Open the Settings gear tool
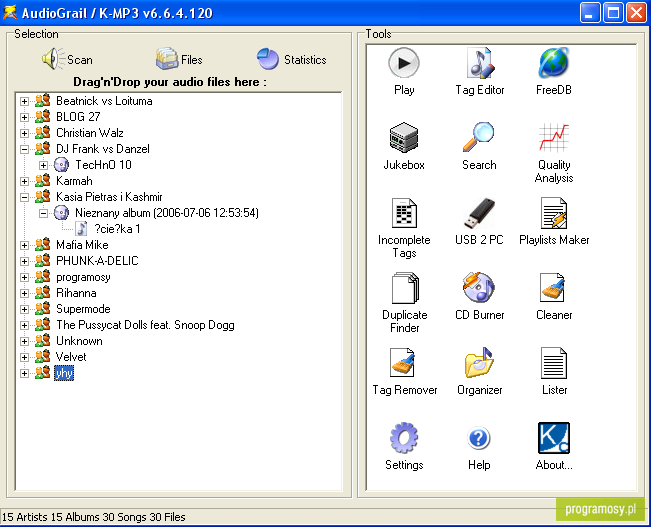The height and width of the screenshot is (527, 651). coord(404,446)
